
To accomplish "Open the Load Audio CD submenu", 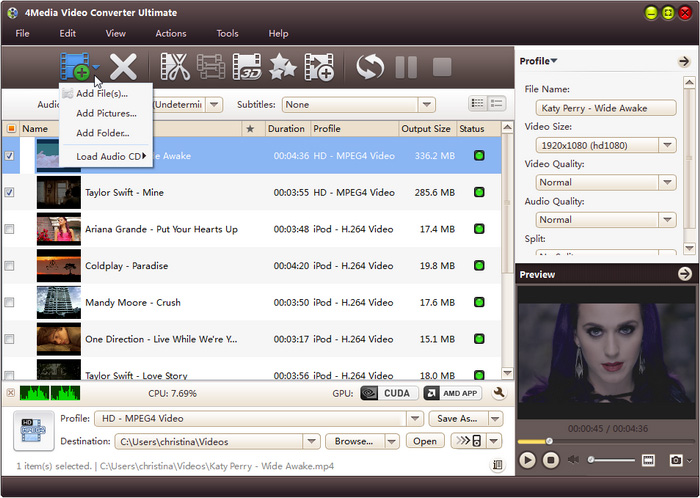I will click(105, 156).
